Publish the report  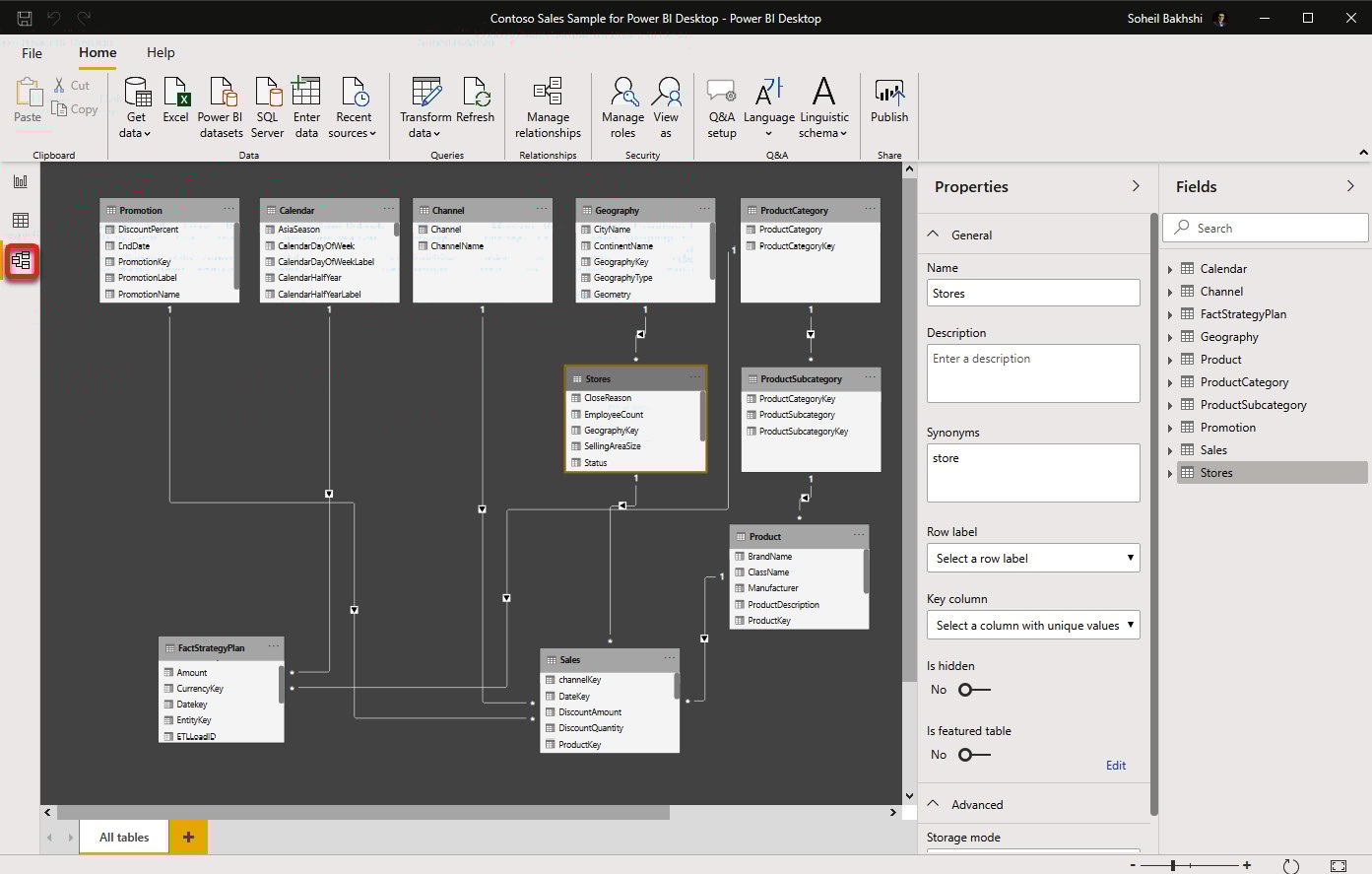(889, 101)
